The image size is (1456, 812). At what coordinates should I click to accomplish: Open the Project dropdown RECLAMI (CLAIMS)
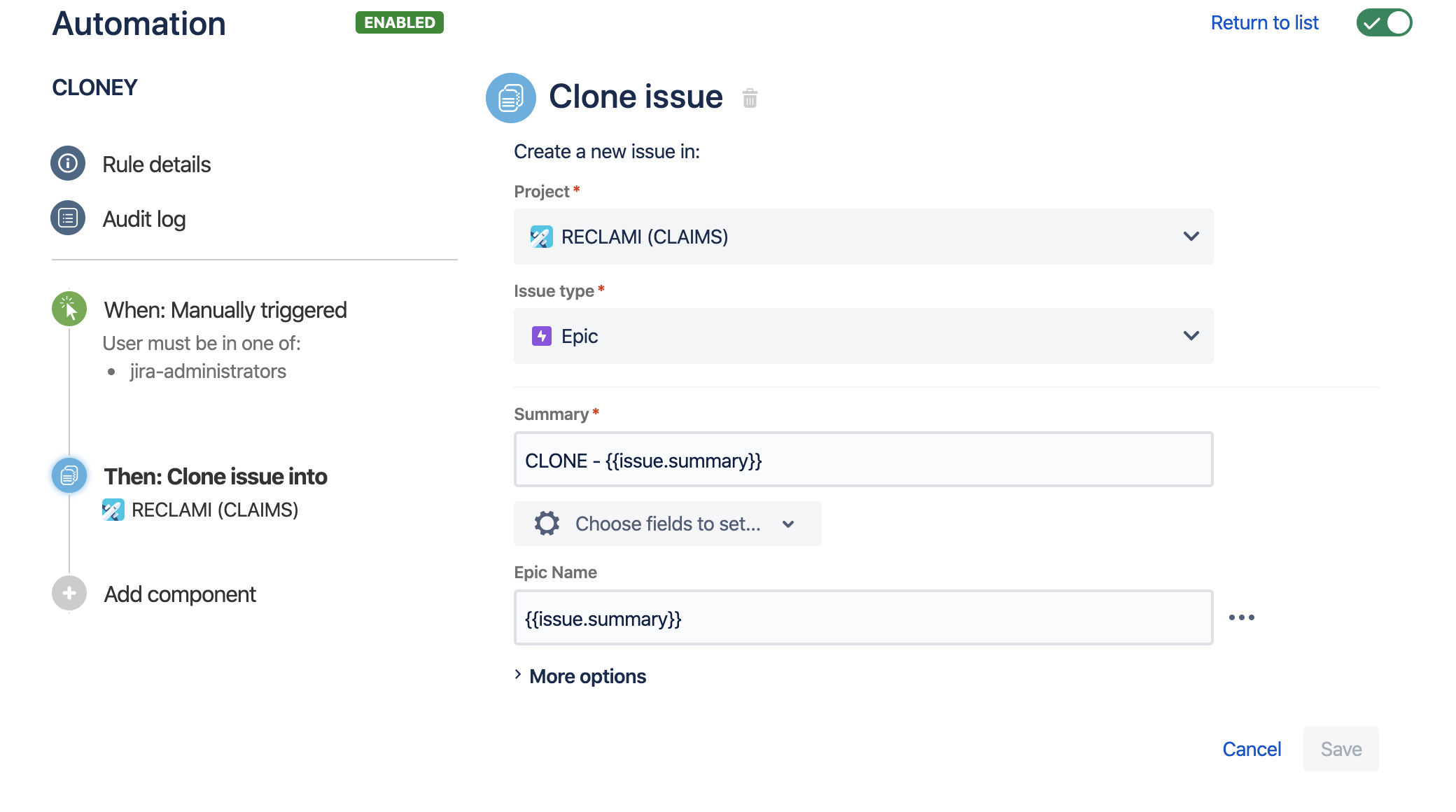(863, 237)
